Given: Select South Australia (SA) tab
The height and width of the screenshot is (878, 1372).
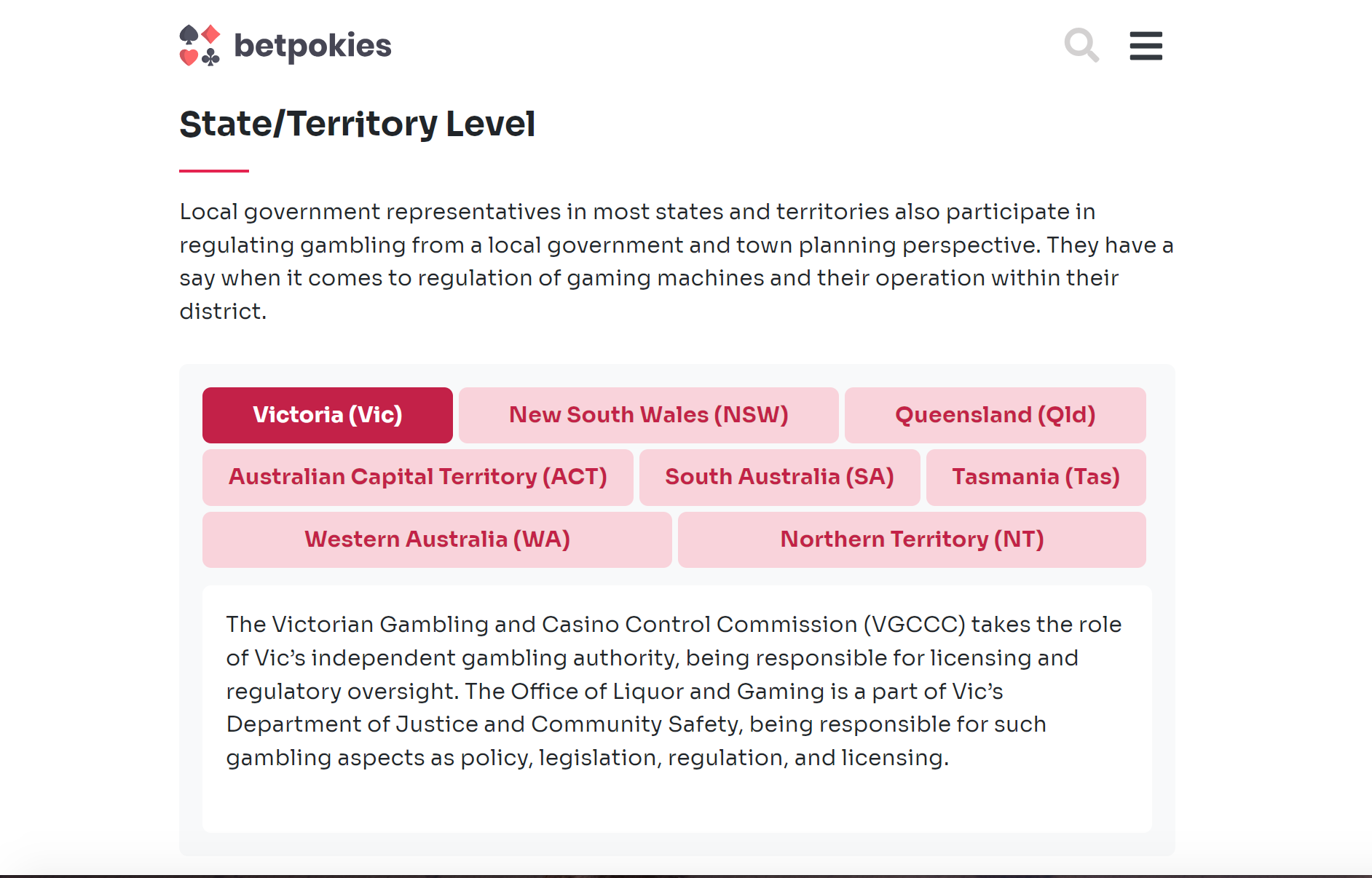Looking at the screenshot, I should pyautogui.click(x=779, y=477).
